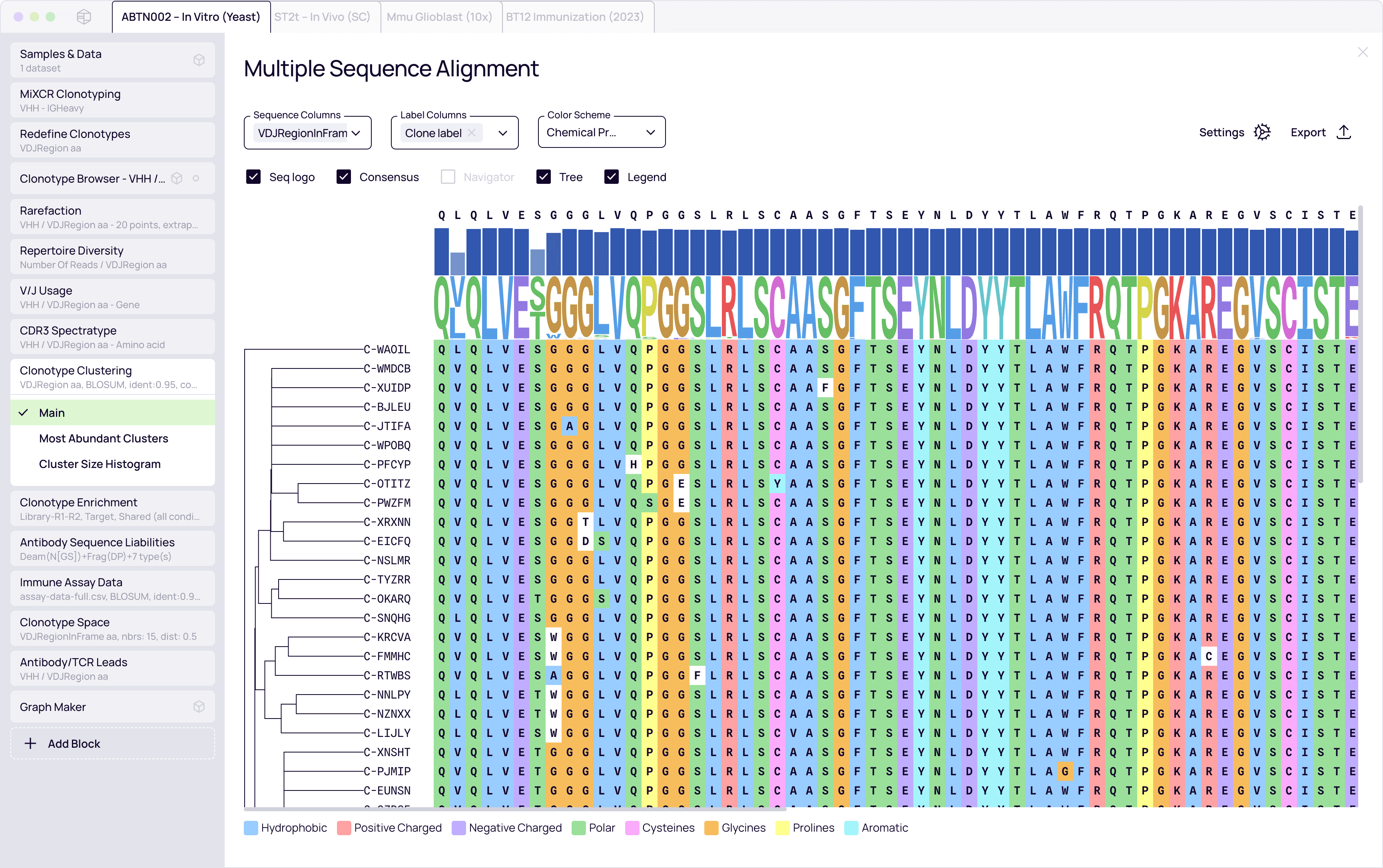
Task: Switch to ST2t – In Vivo (SC) tab
Action: point(322,17)
